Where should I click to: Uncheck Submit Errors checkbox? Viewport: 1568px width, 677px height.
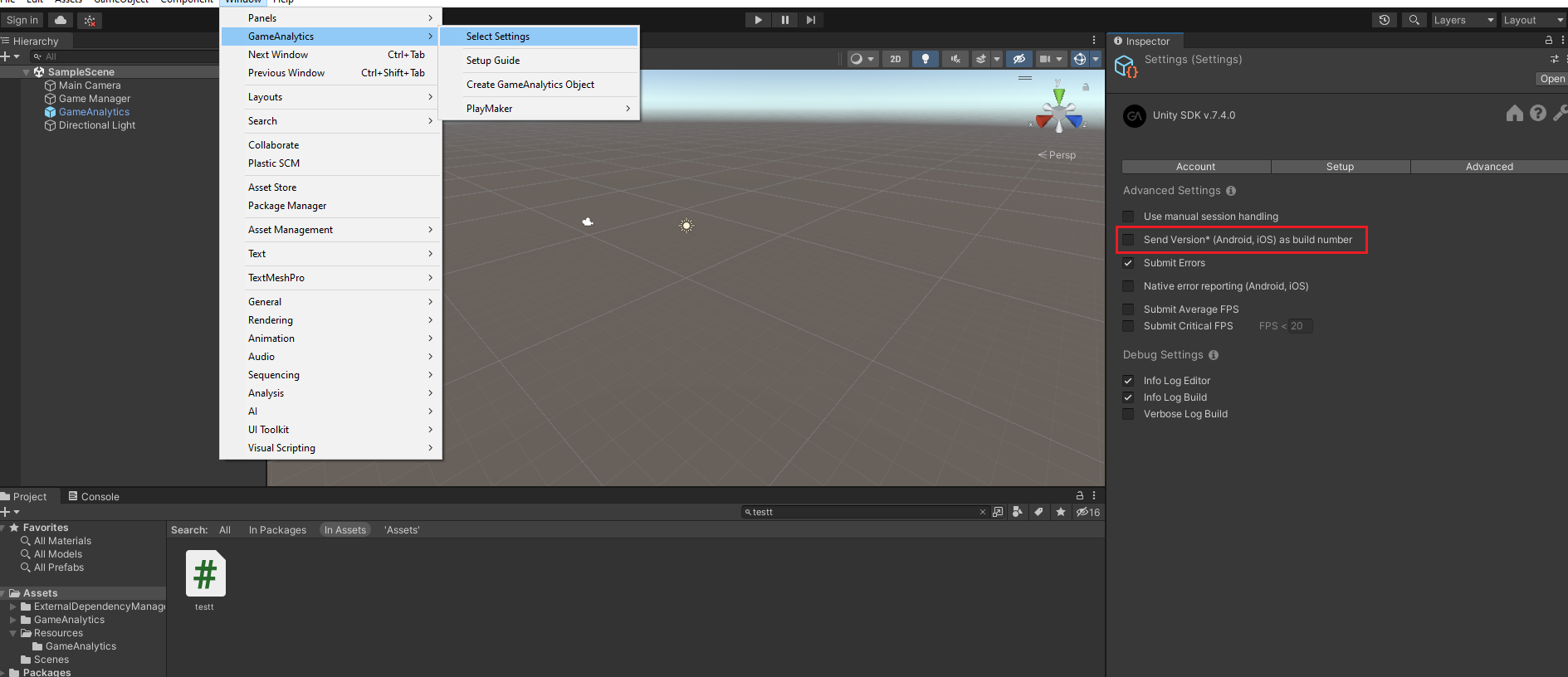click(1128, 263)
